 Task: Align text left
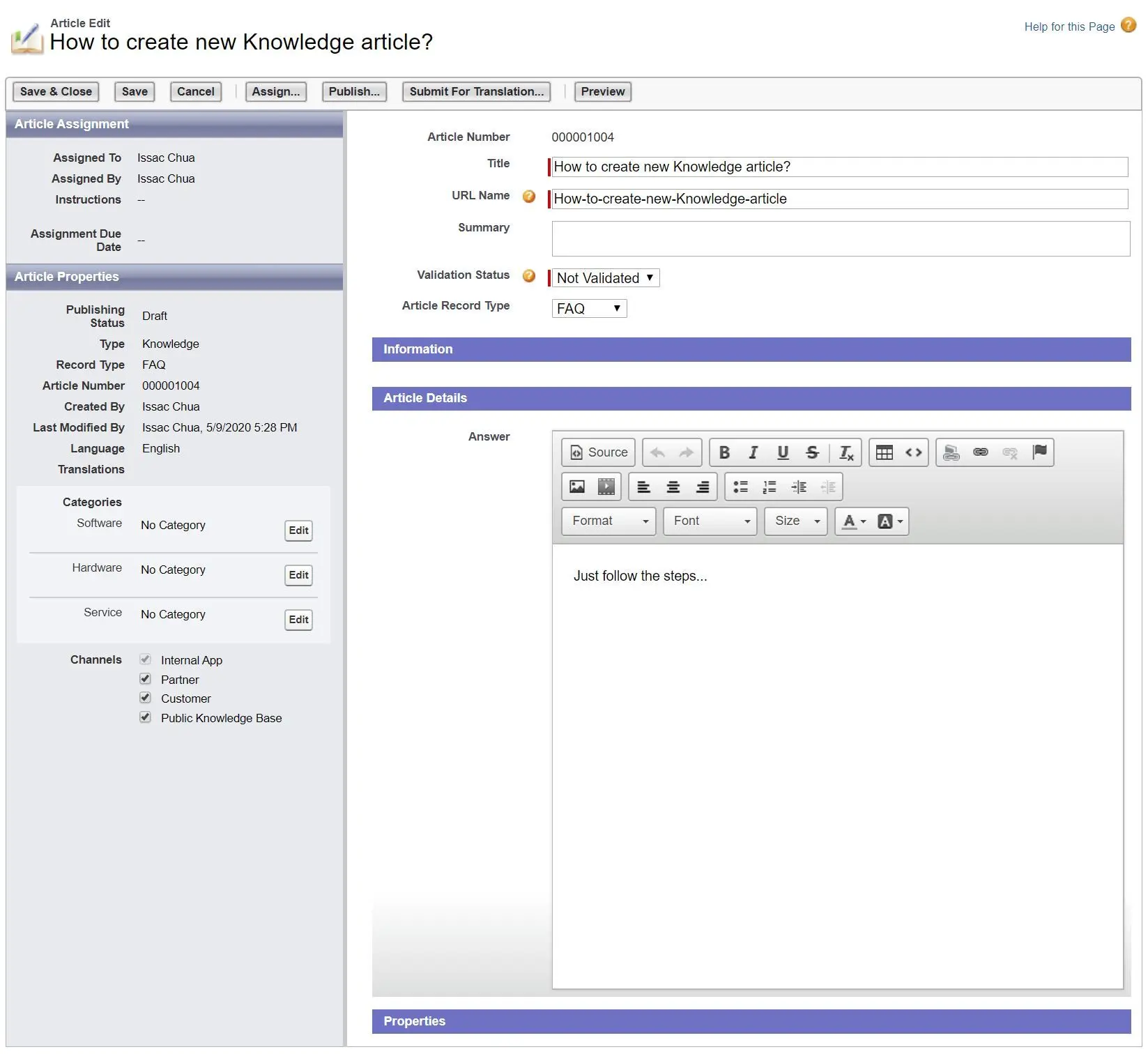(x=644, y=487)
